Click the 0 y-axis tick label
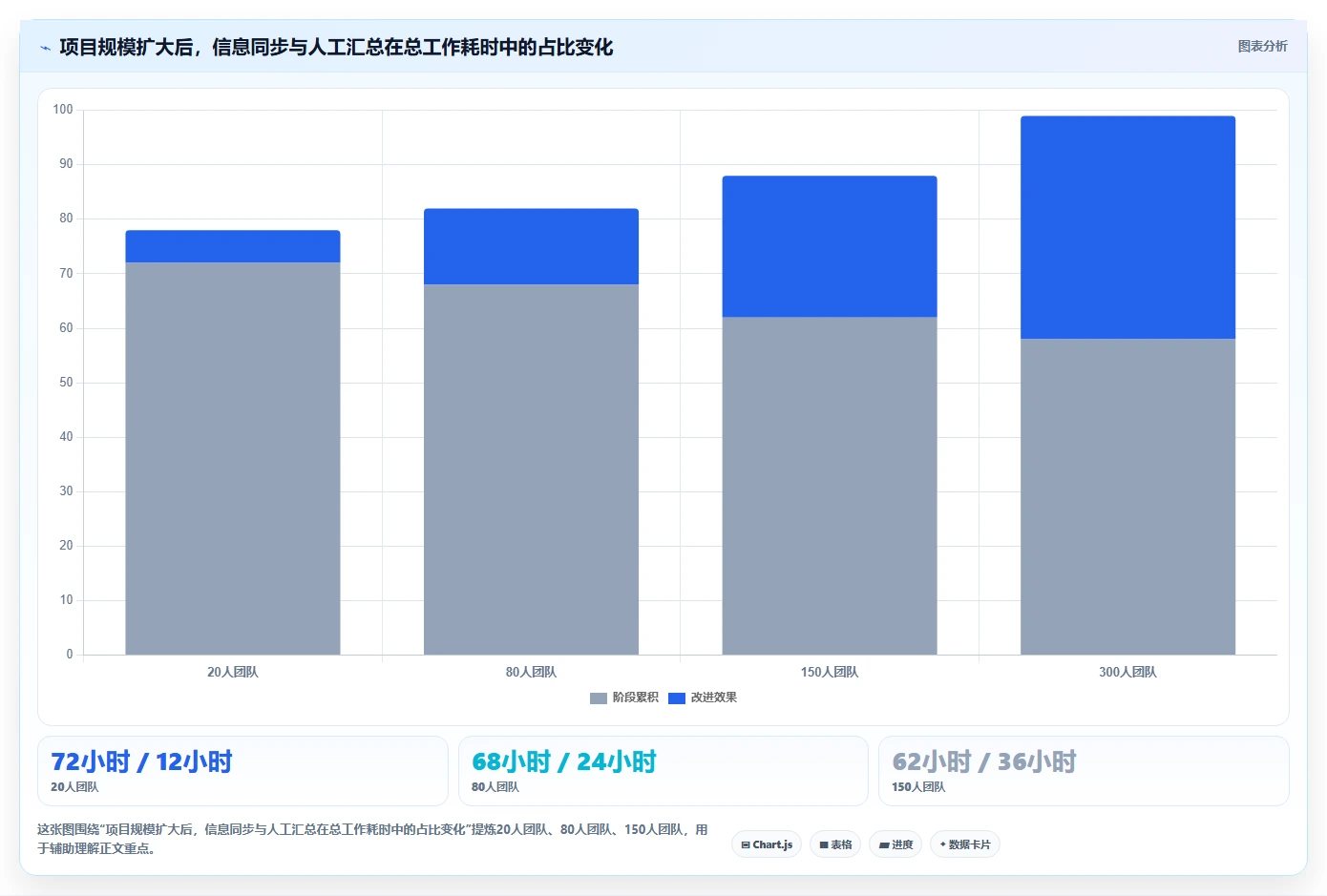Viewport: 1327px width, 896px height. click(70, 655)
